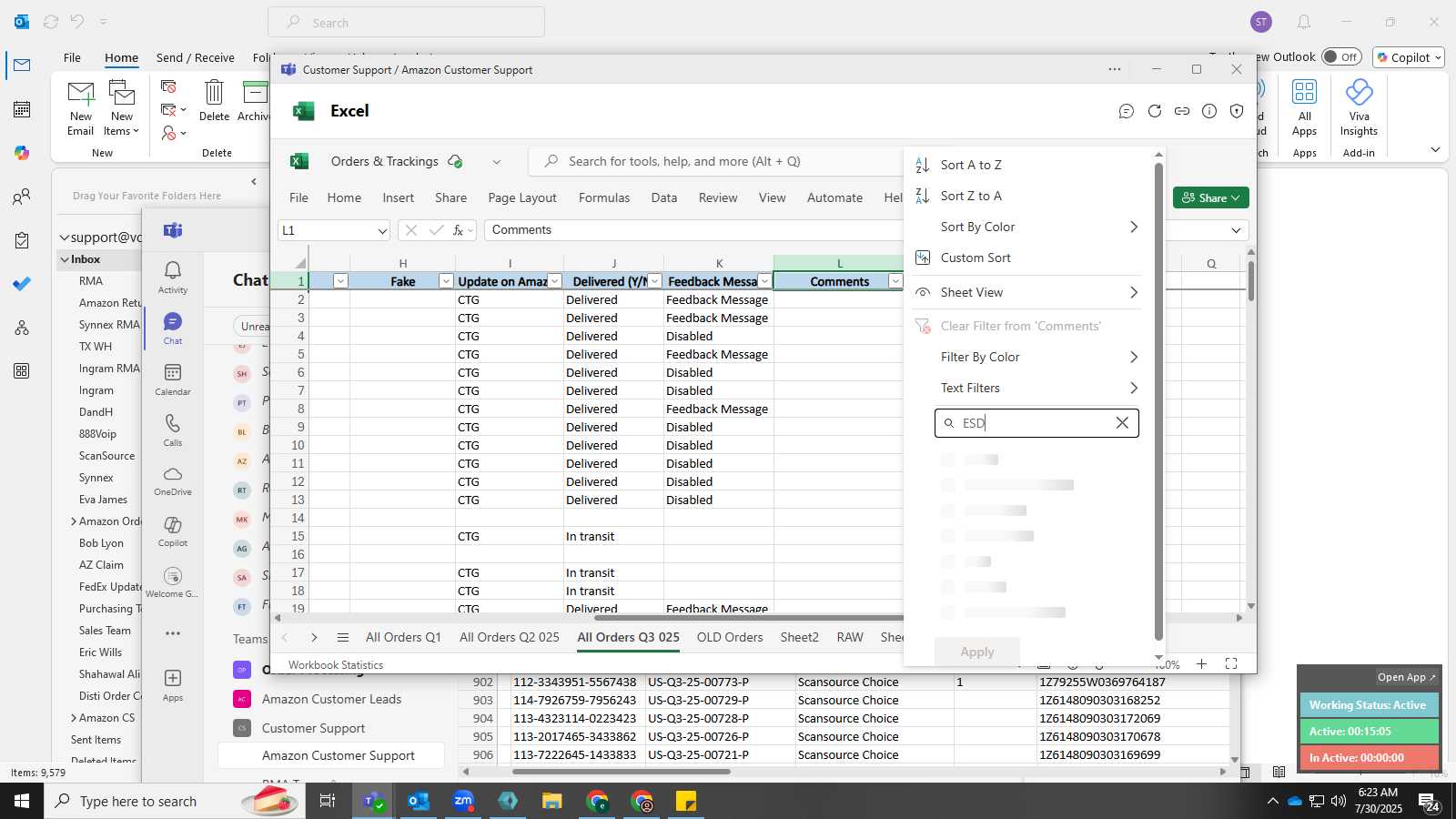Image resolution: width=1456 pixels, height=819 pixels.
Task: Expand Amazon CS folder in Outlook
Action: tap(74, 718)
